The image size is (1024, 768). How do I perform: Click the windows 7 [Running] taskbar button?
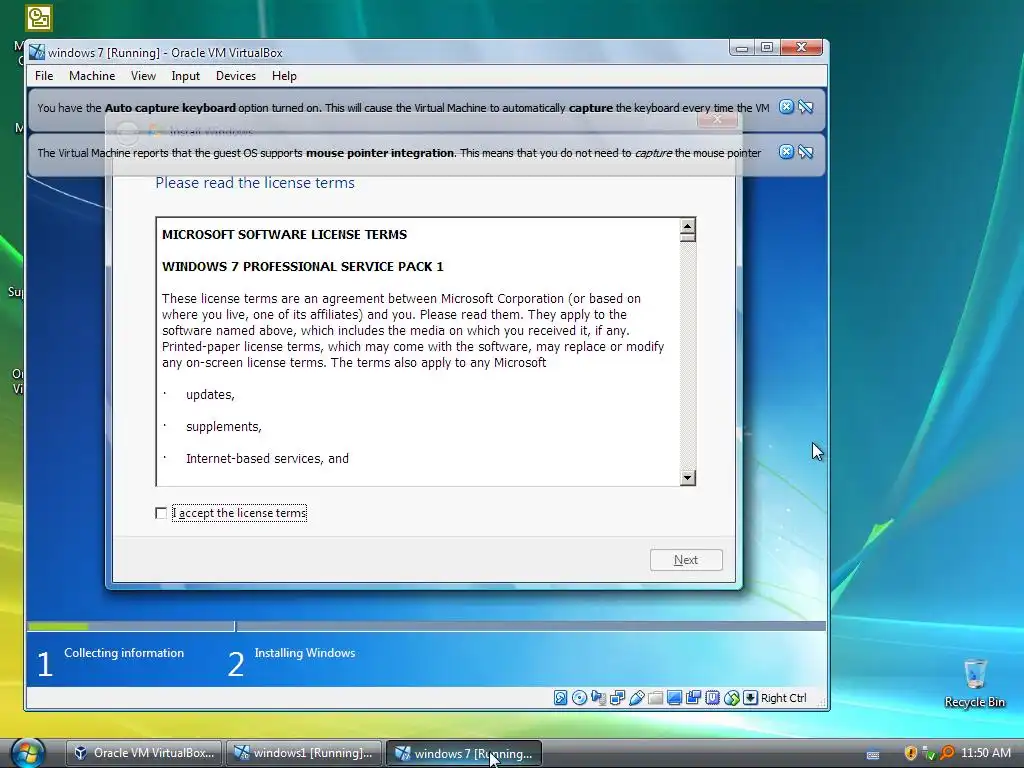point(464,753)
